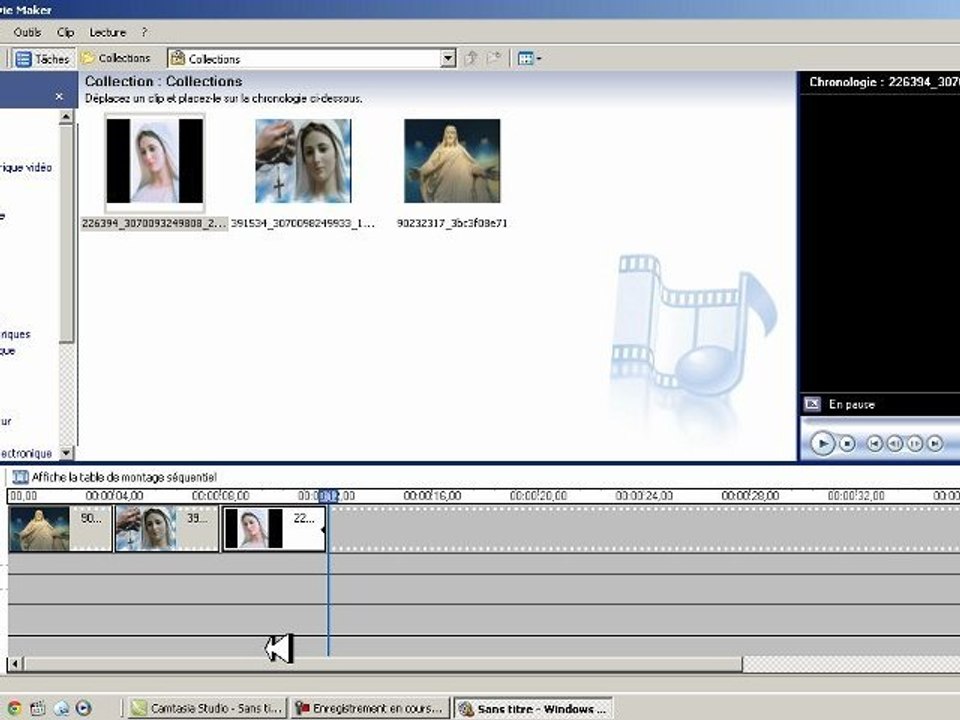Click 00:00:16,00 on the timeline ruler
Screen dimensions: 960x720
pos(432,496)
